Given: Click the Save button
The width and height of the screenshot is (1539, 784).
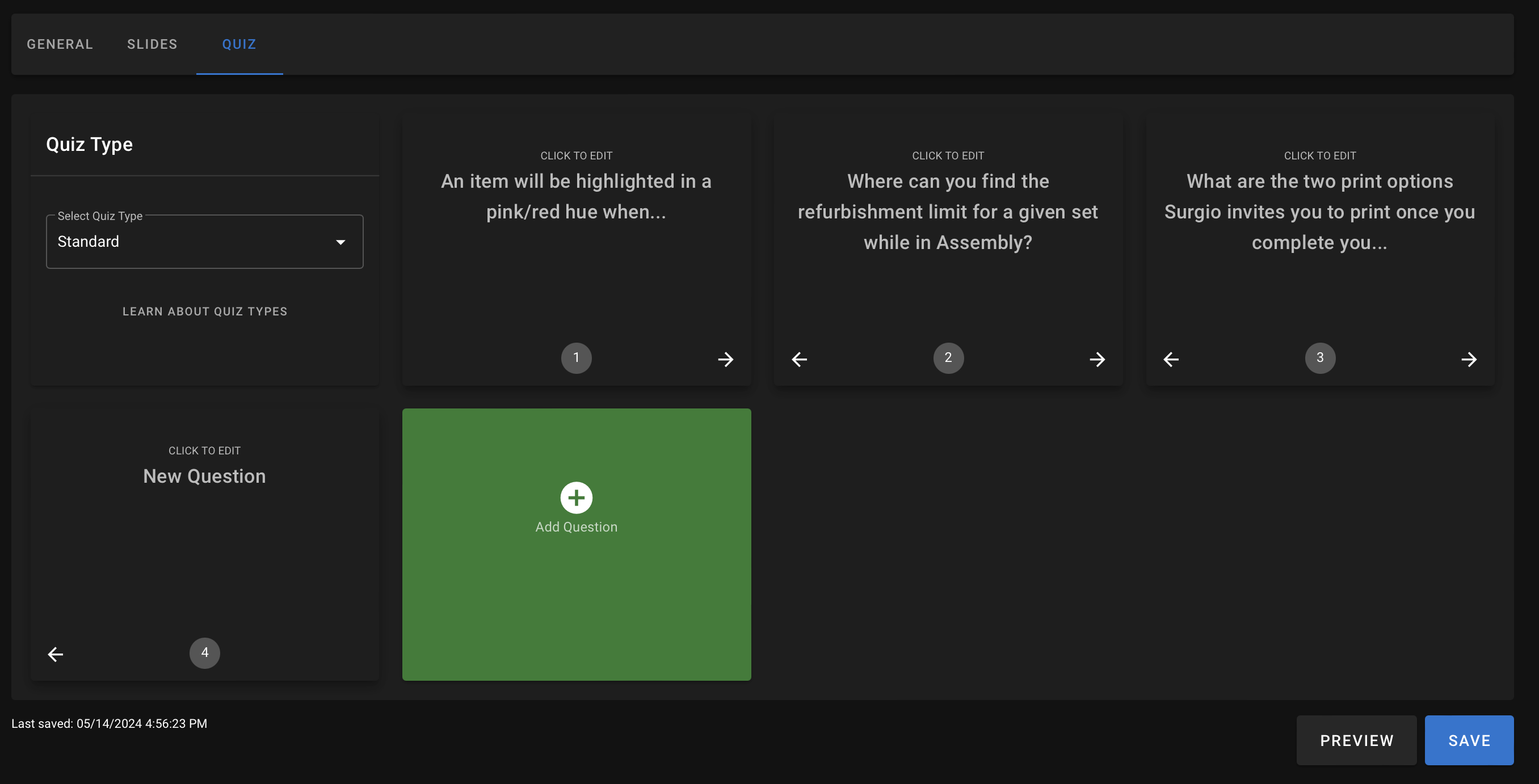Looking at the screenshot, I should [x=1469, y=740].
